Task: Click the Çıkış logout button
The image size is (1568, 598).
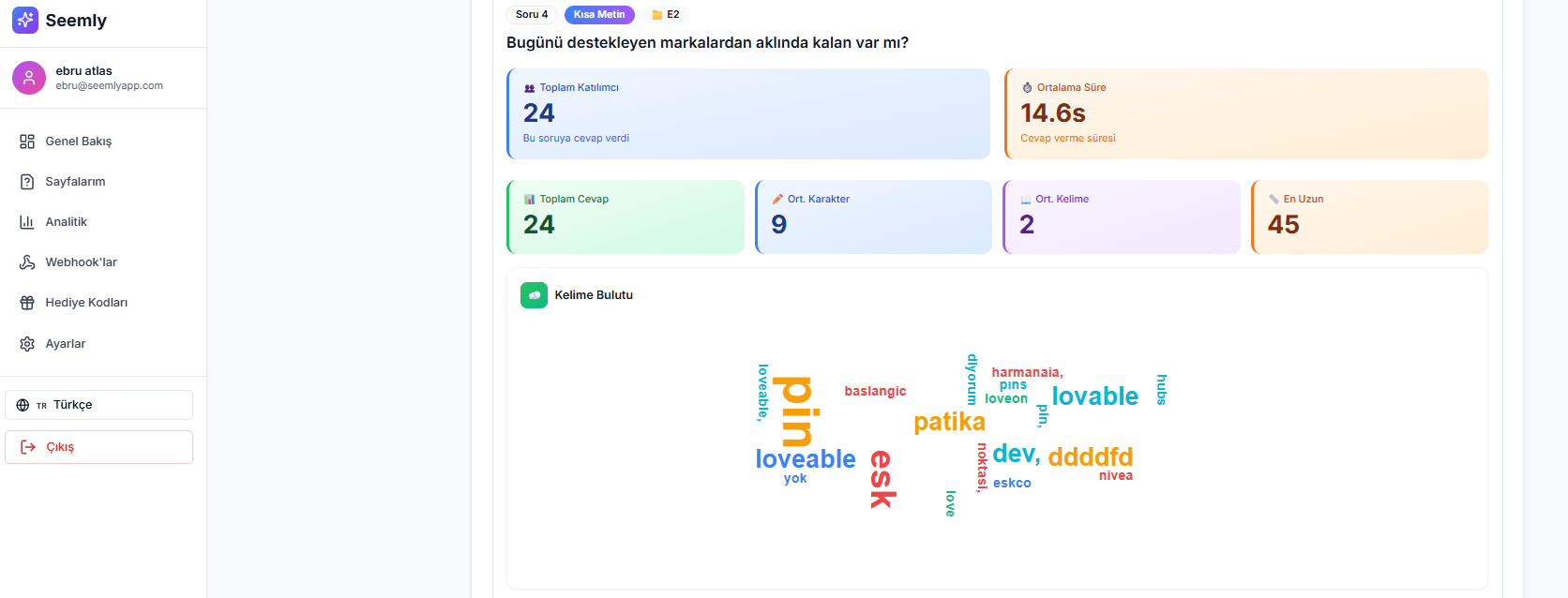Action: point(98,447)
